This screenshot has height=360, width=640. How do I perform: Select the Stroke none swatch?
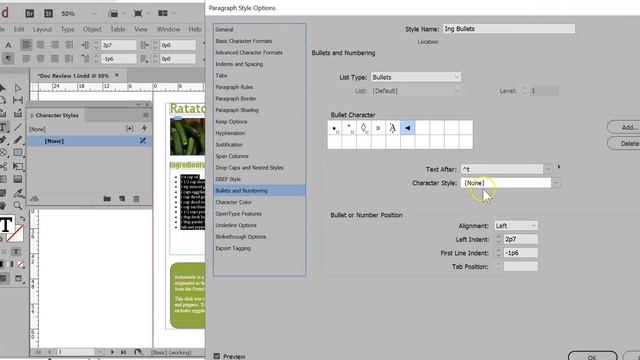pyautogui.click(x=15, y=233)
